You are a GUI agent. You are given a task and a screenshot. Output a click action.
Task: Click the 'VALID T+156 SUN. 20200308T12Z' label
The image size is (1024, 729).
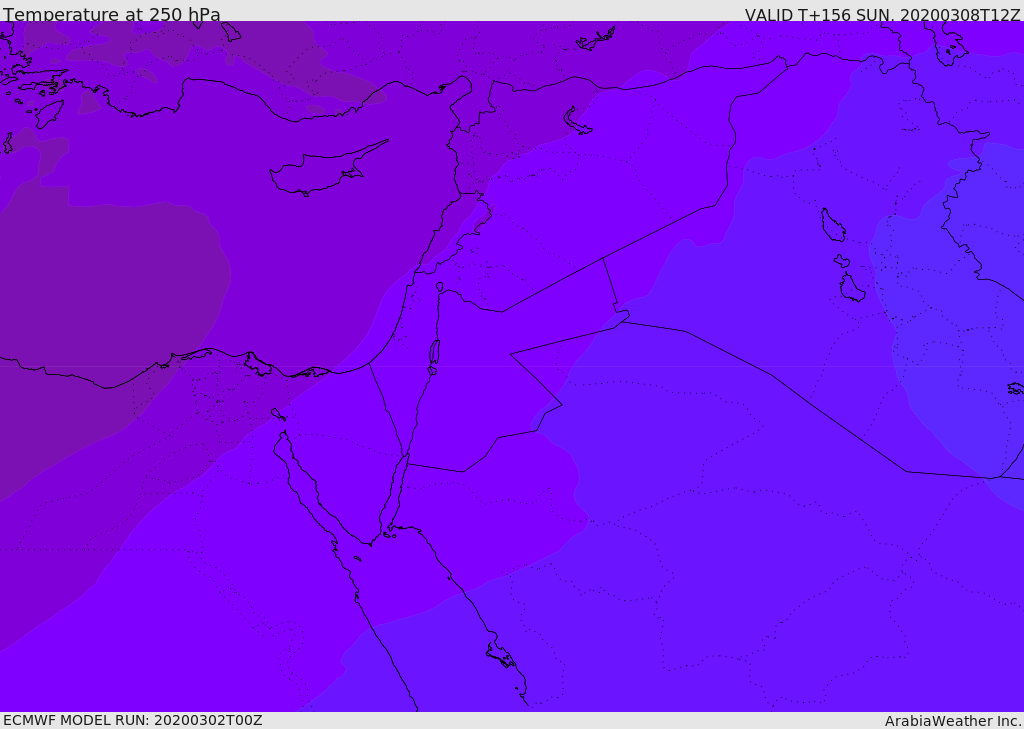(882, 15)
